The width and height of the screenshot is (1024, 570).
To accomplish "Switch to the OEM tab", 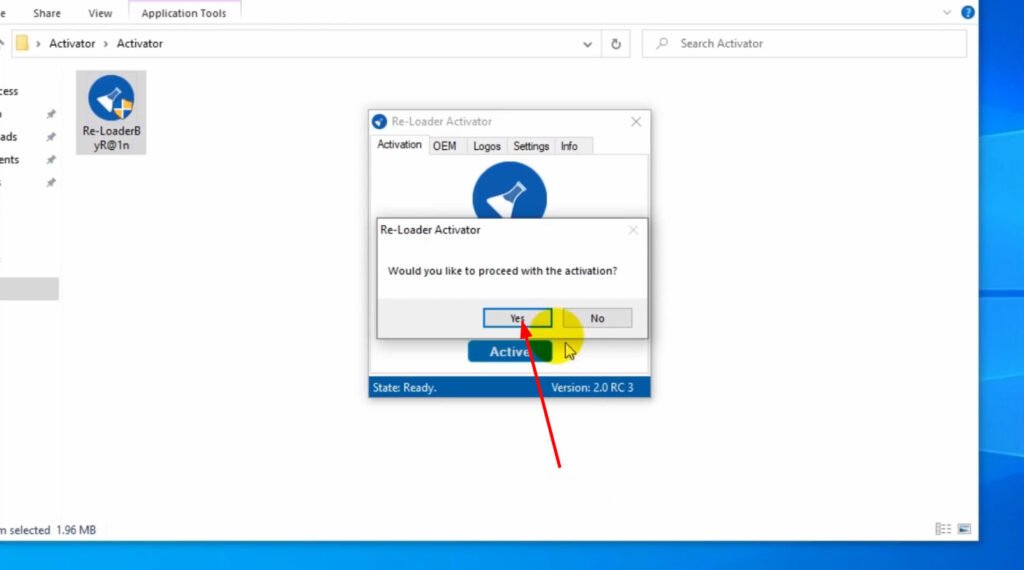I will [x=445, y=146].
